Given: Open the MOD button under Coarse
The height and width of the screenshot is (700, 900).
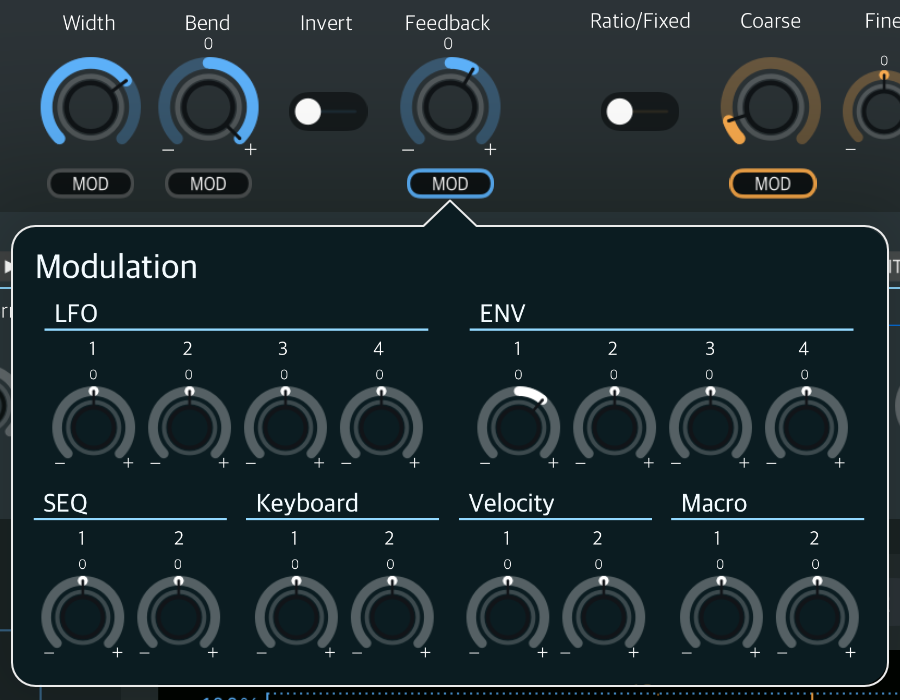Looking at the screenshot, I should (772, 184).
